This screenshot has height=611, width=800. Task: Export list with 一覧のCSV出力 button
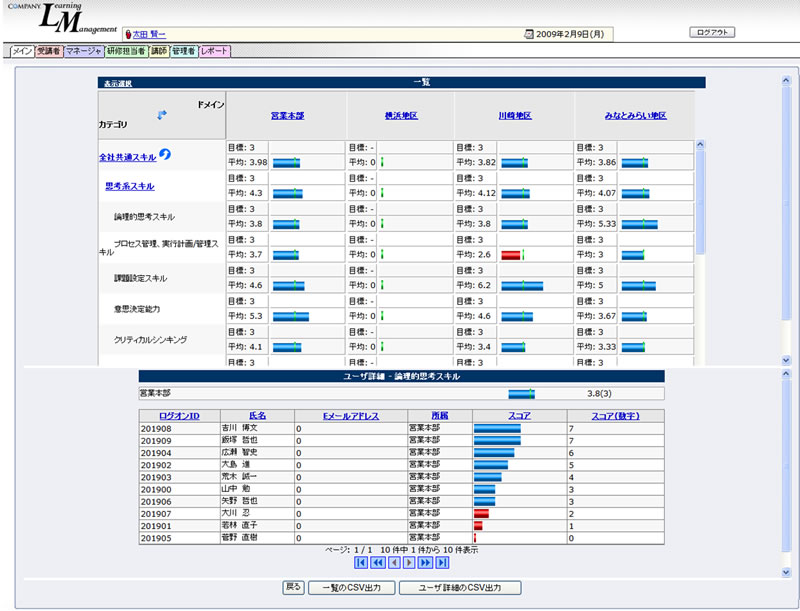351,588
